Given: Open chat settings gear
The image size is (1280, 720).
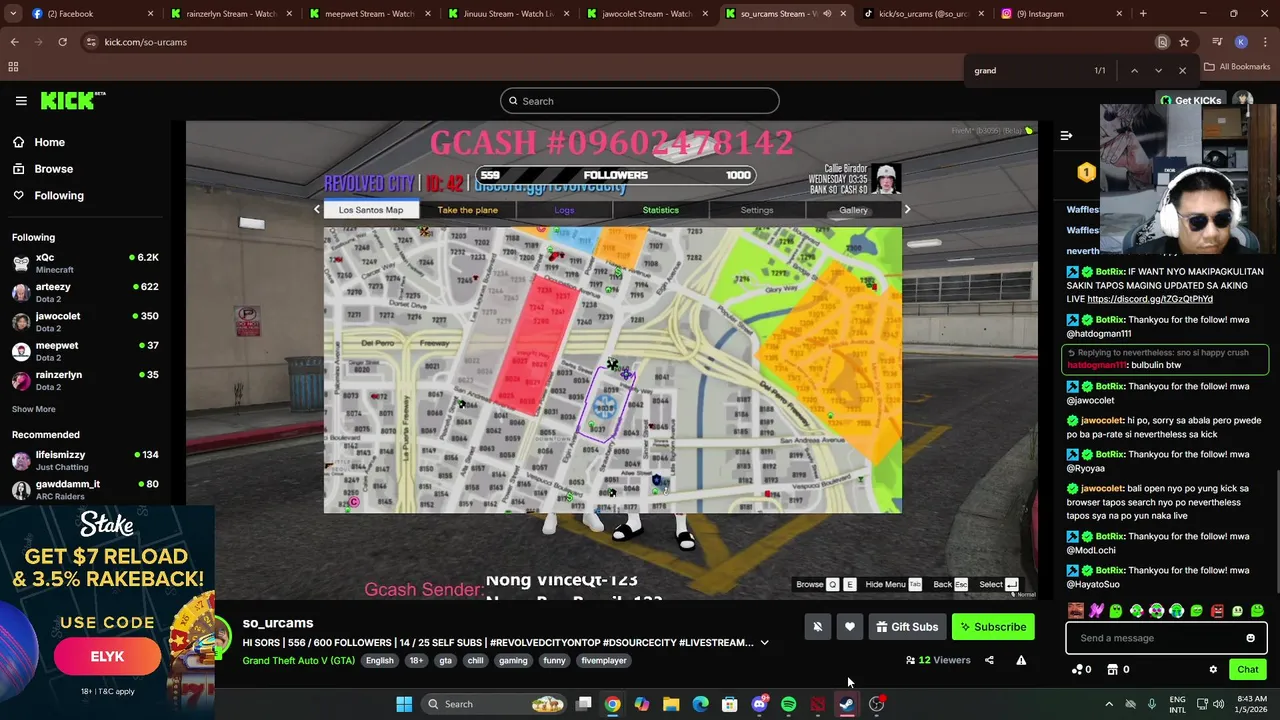Looking at the screenshot, I should pyautogui.click(x=1213, y=670).
